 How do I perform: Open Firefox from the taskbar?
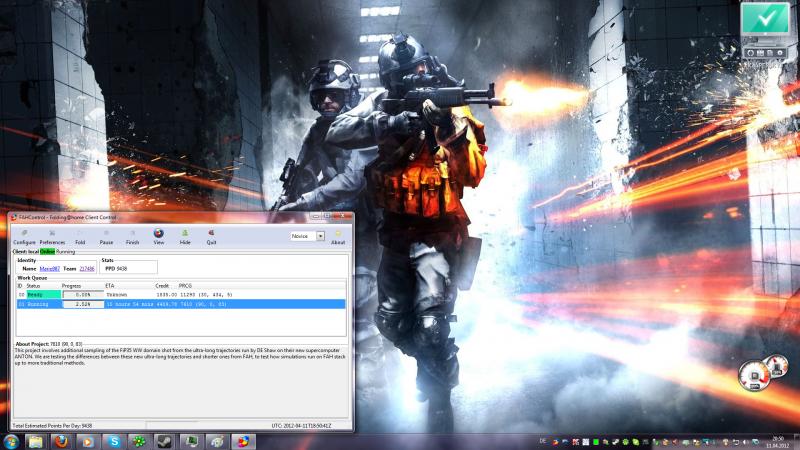click(x=62, y=441)
